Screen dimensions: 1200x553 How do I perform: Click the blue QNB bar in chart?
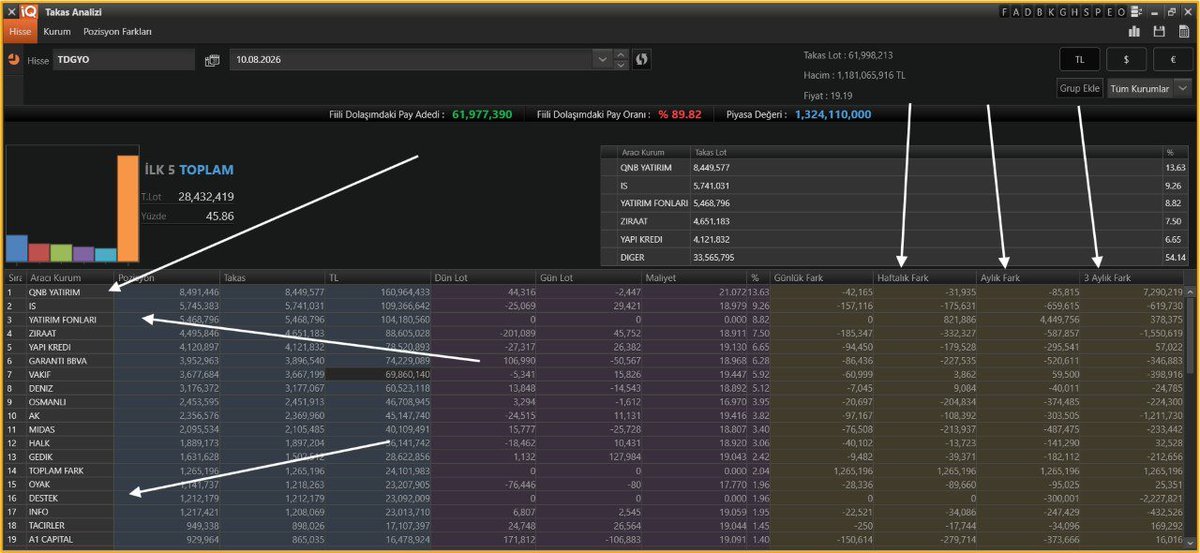[17, 248]
